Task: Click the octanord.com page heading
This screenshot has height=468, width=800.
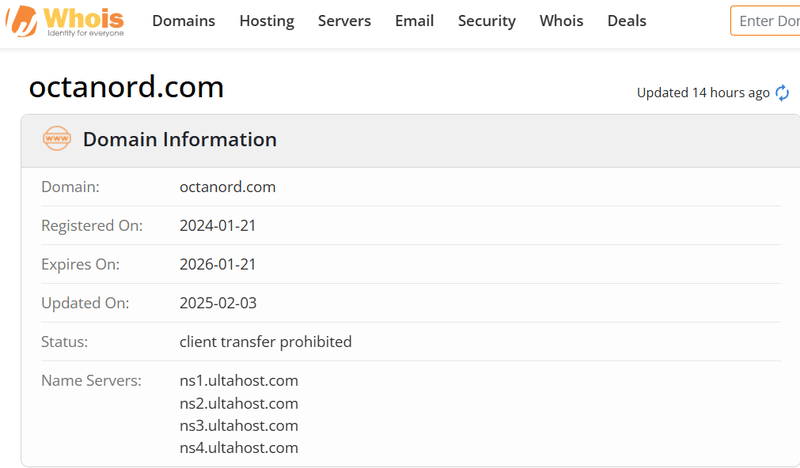Action: [x=127, y=87]
